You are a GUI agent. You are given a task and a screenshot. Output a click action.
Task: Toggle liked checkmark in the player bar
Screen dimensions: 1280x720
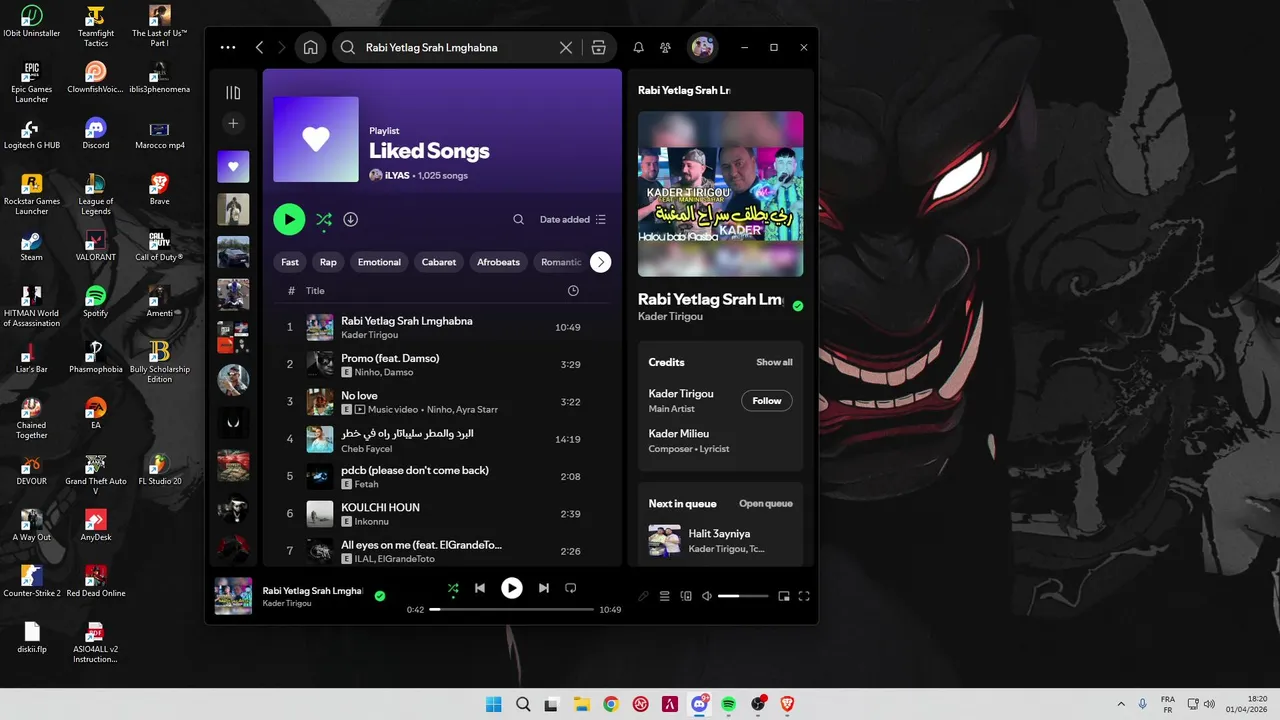(380, 596)
